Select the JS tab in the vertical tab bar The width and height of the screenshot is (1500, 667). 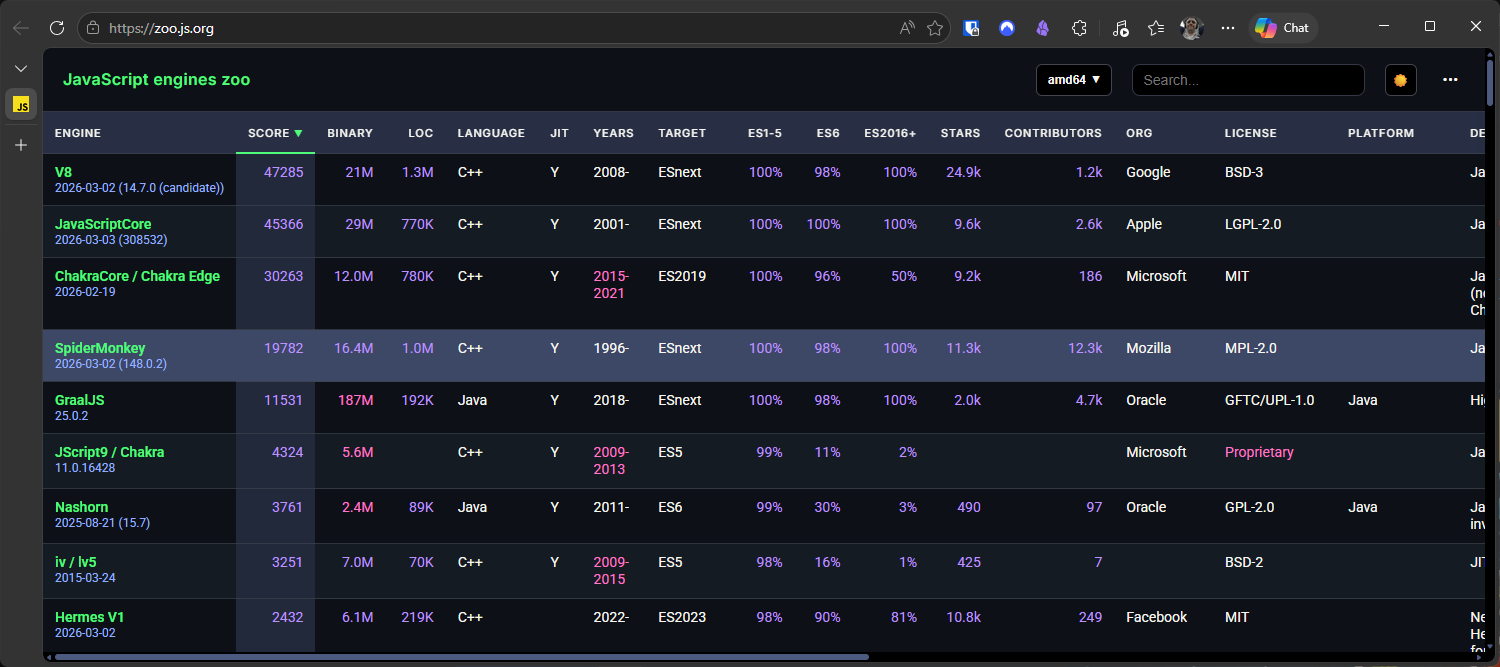tap(21, 104)
